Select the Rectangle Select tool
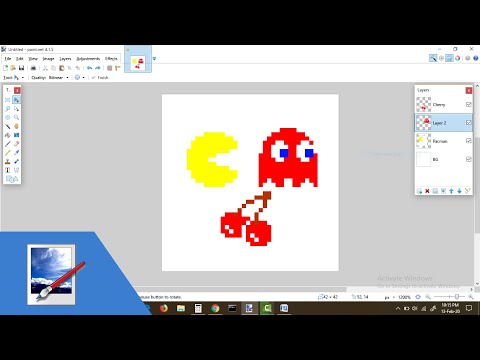 pos(8,100)
